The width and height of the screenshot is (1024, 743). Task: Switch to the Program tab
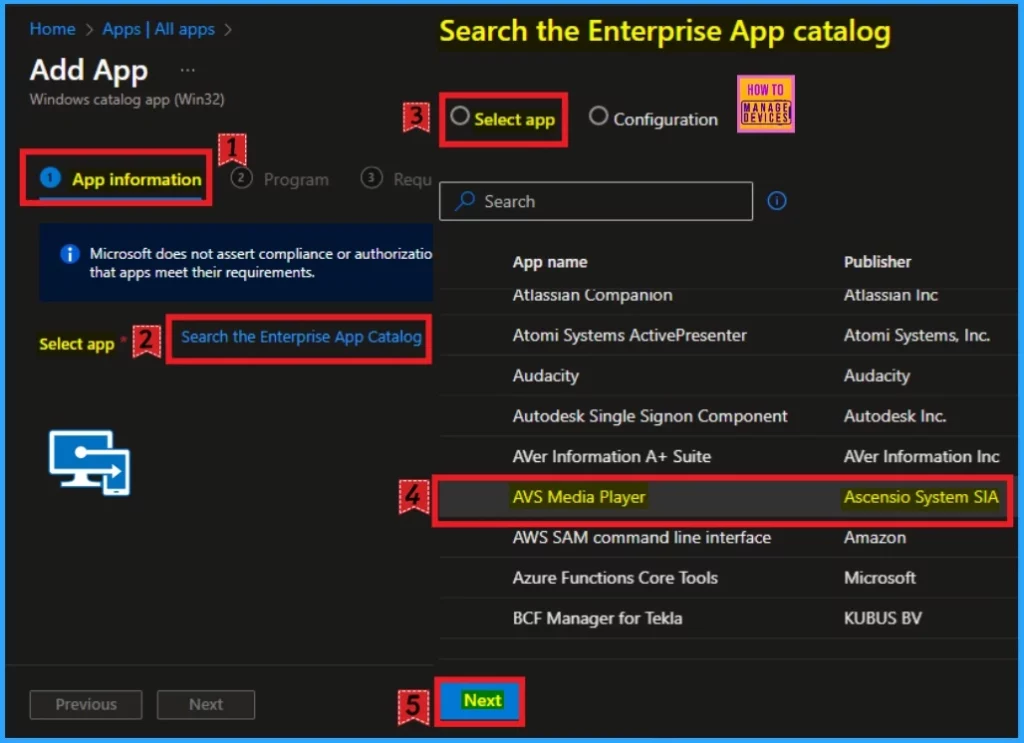coord(280,179)
